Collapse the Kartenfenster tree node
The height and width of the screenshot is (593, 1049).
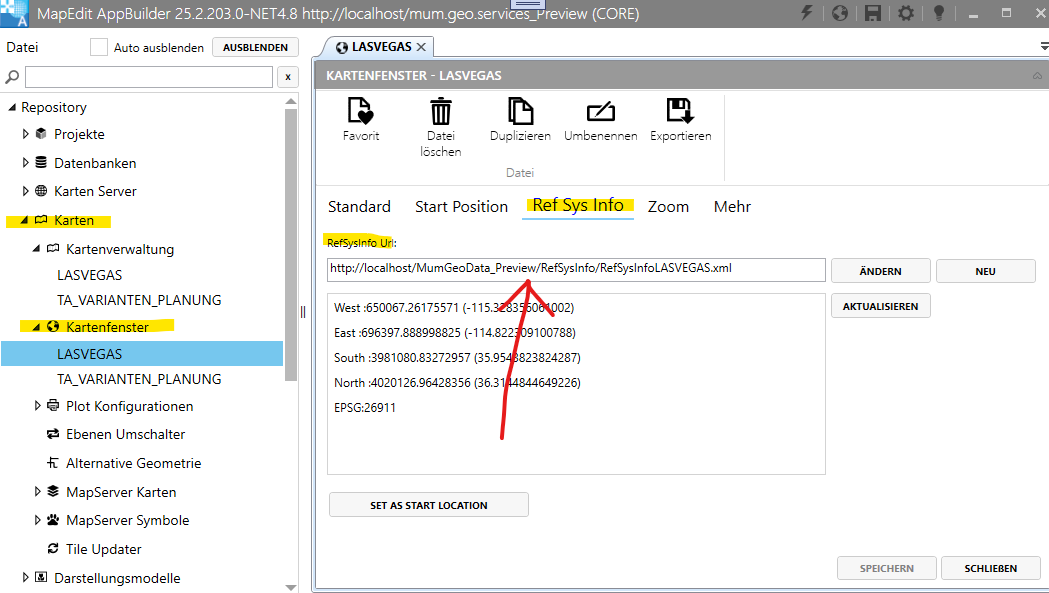37,326
